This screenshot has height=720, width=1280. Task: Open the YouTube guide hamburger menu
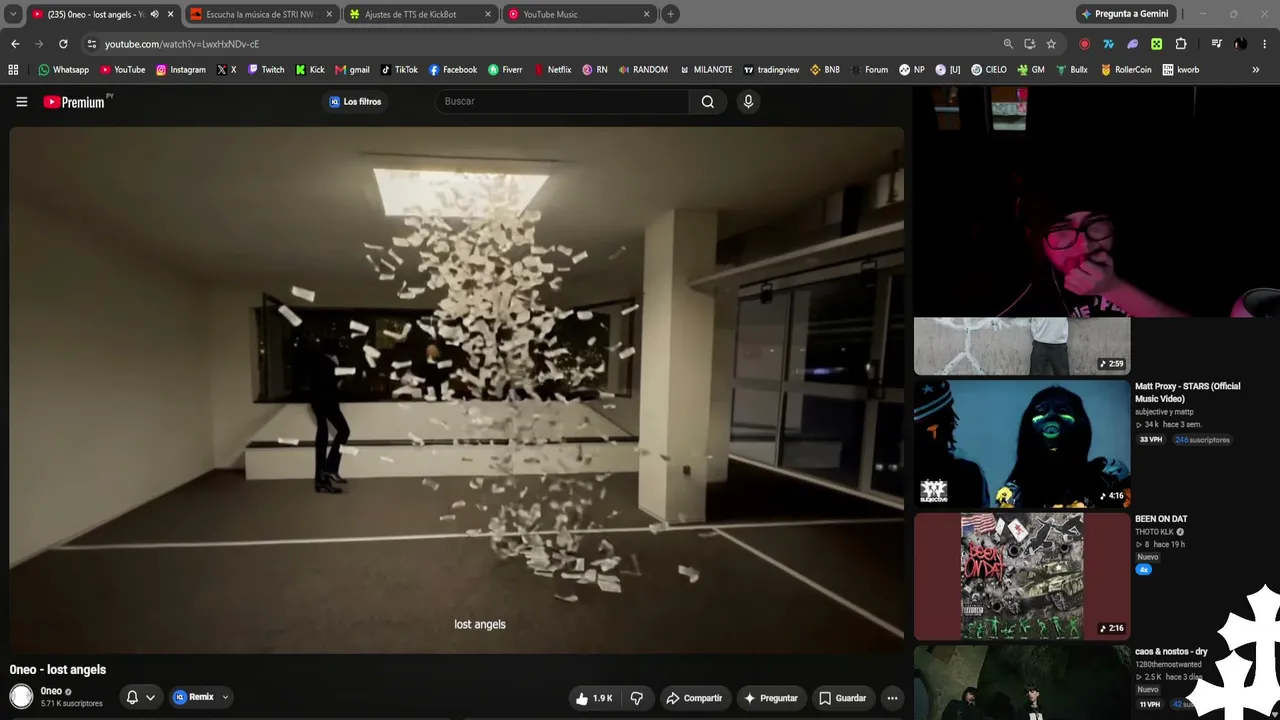click(x=21, y=101)
